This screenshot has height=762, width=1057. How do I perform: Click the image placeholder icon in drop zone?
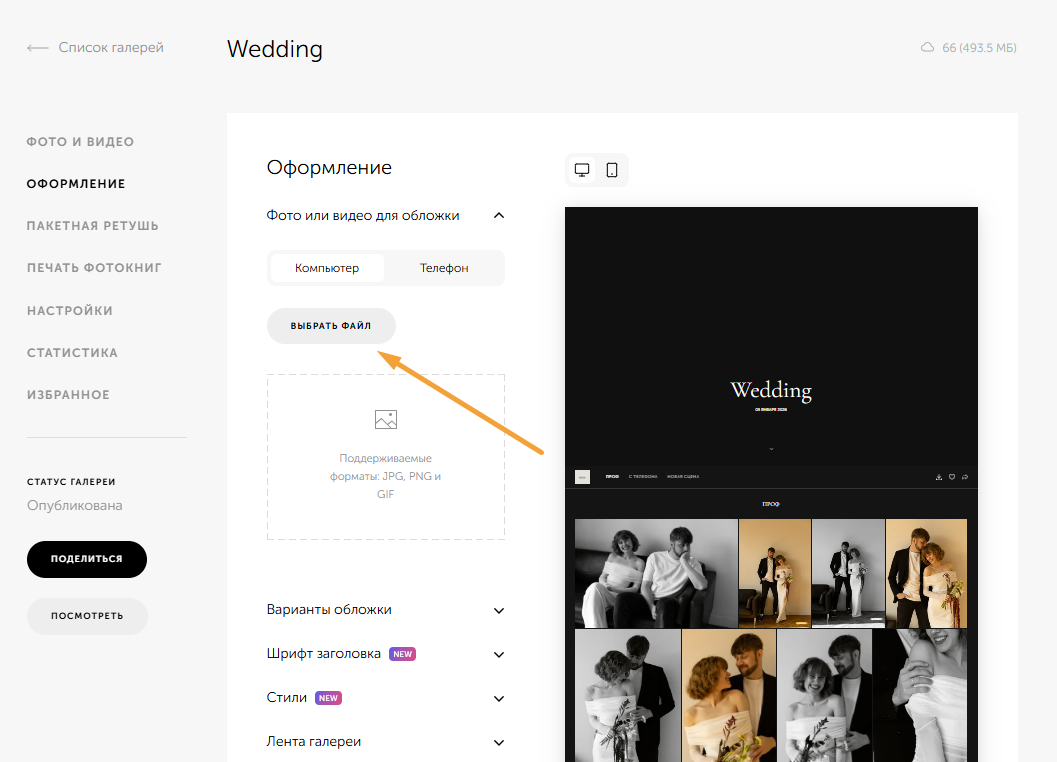pos(386,419)
